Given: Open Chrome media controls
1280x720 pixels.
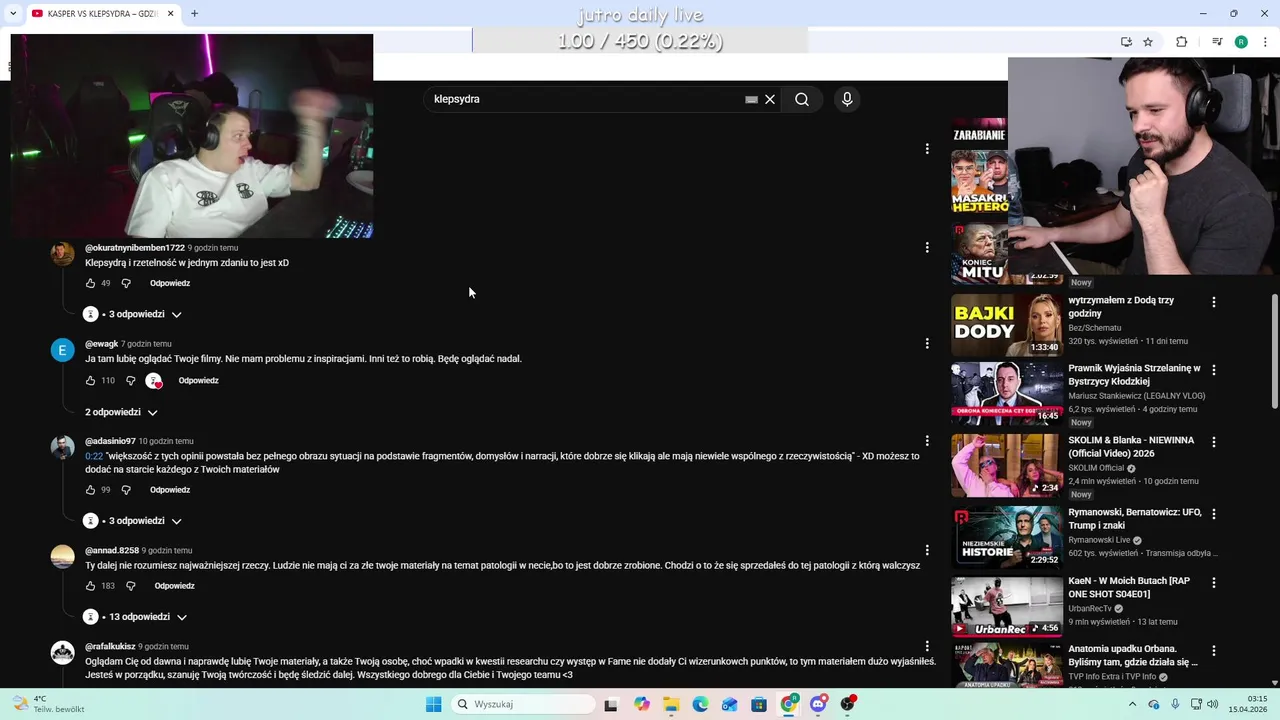Looking at the screenshot, I should pyautogui.click(x=1217, y=42).
